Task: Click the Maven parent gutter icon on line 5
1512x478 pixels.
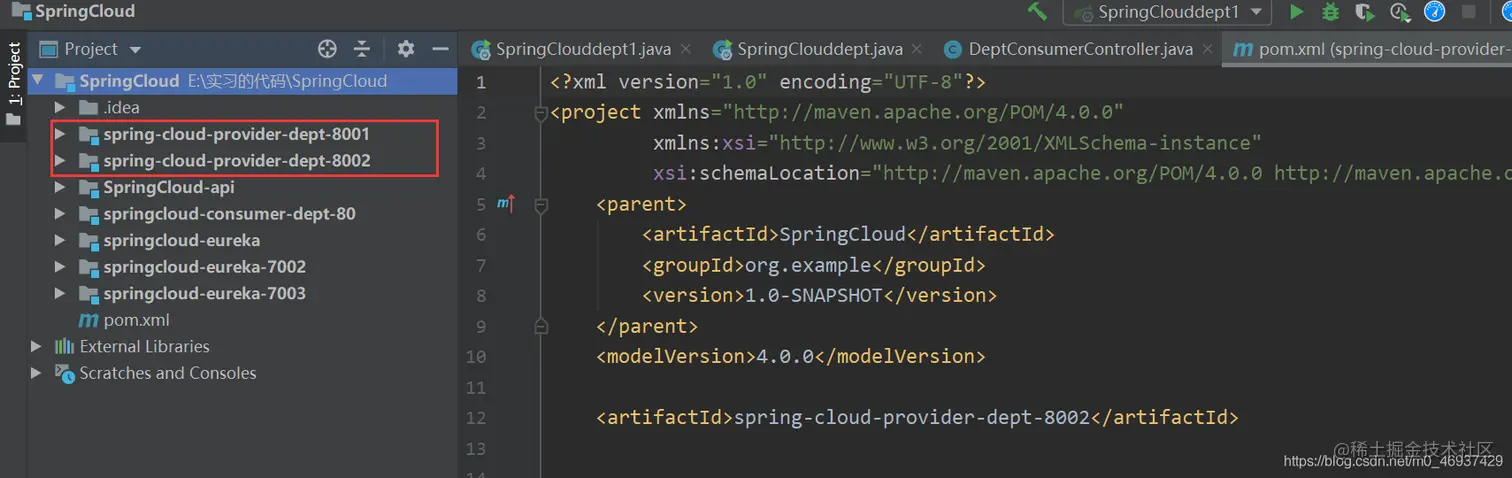Action: coord(506,204)
